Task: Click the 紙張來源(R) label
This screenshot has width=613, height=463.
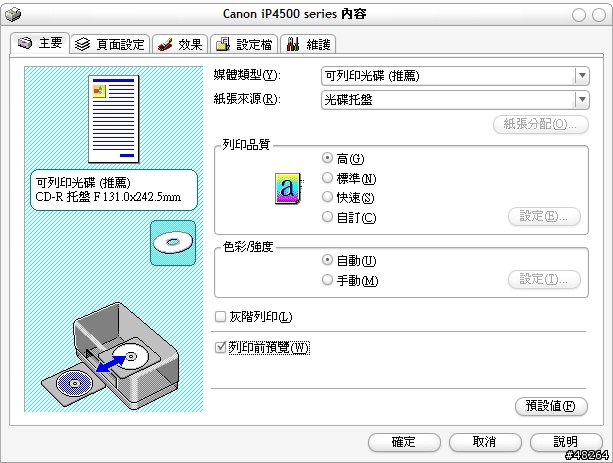Action: pos(247,99)
